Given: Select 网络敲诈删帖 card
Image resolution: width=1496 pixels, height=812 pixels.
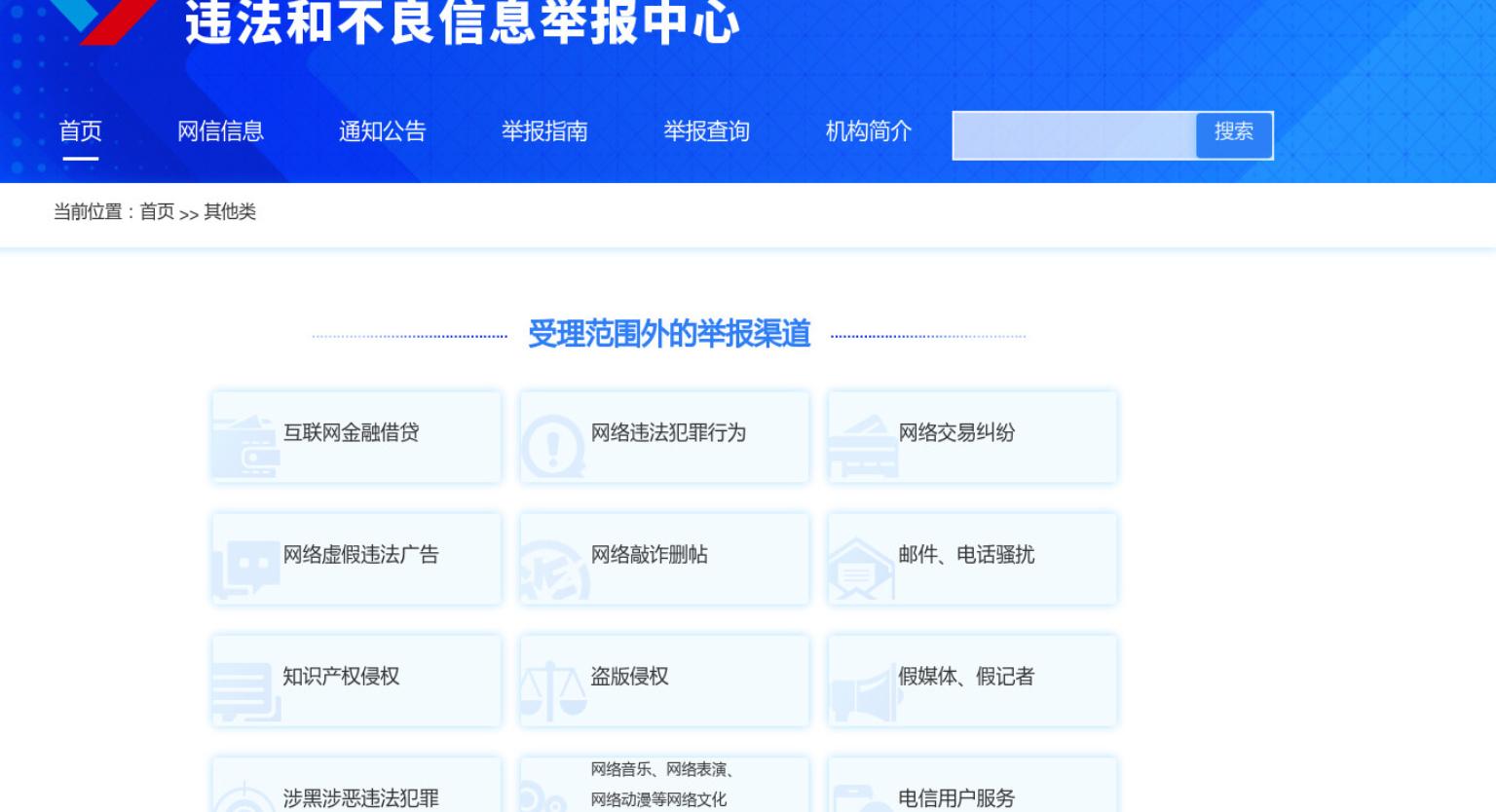Looking at the screenshot, I should tap(664, 559).
